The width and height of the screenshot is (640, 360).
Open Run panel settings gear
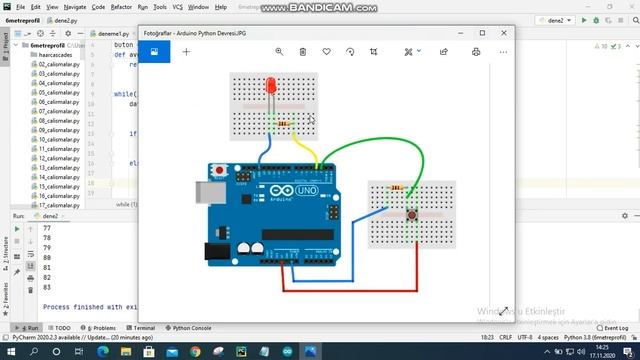pos(625,216)
